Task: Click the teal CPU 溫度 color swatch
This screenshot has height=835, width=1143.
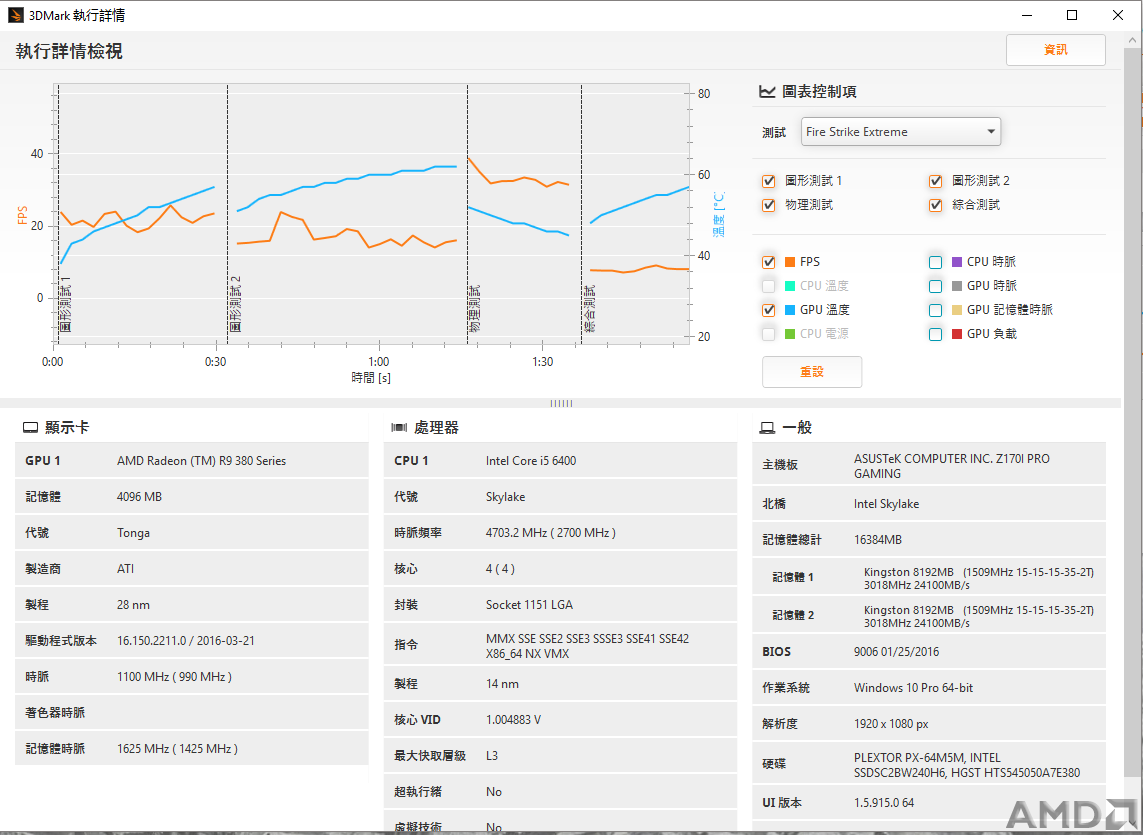Action: coord(789,286)
